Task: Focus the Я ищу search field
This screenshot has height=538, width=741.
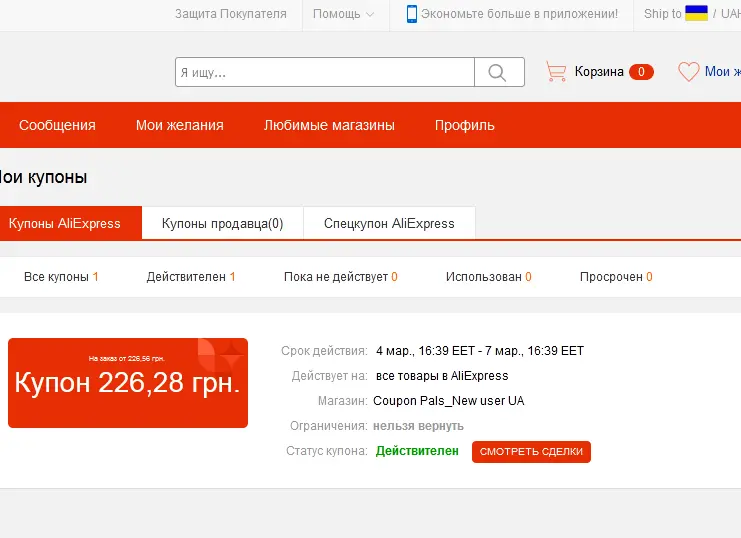Action: (325, 72)
